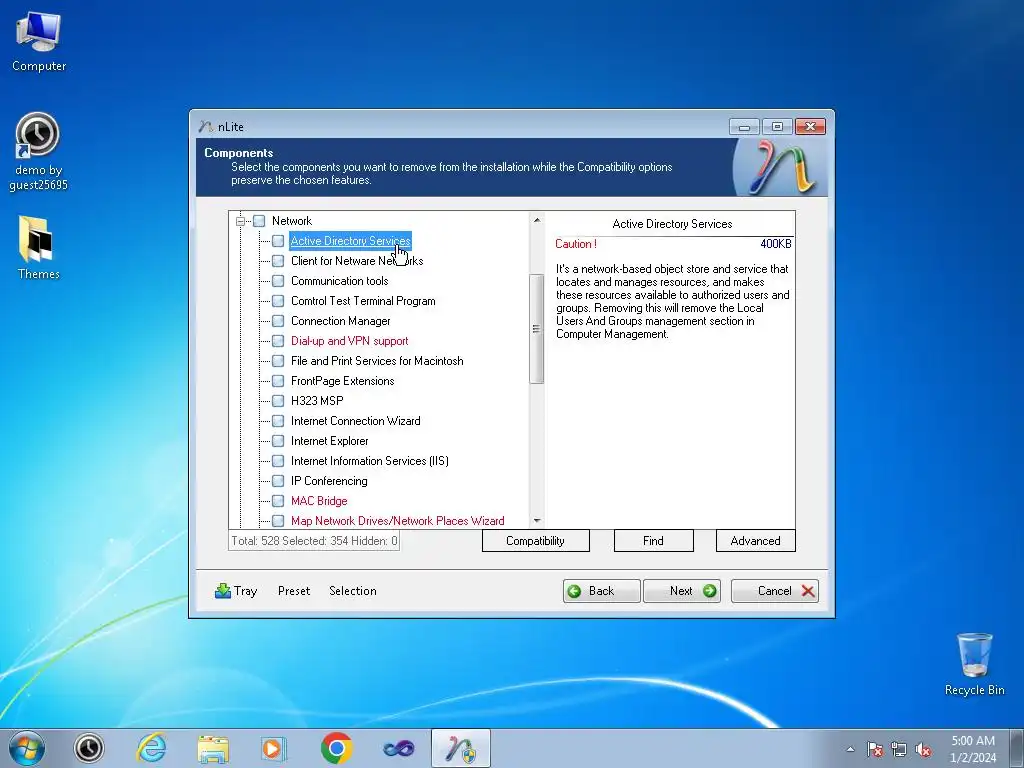This screenshot has width=1024, height=768.
Task: Check Internet Connection Wizard checkbox
Action: (x=278, y=421)
